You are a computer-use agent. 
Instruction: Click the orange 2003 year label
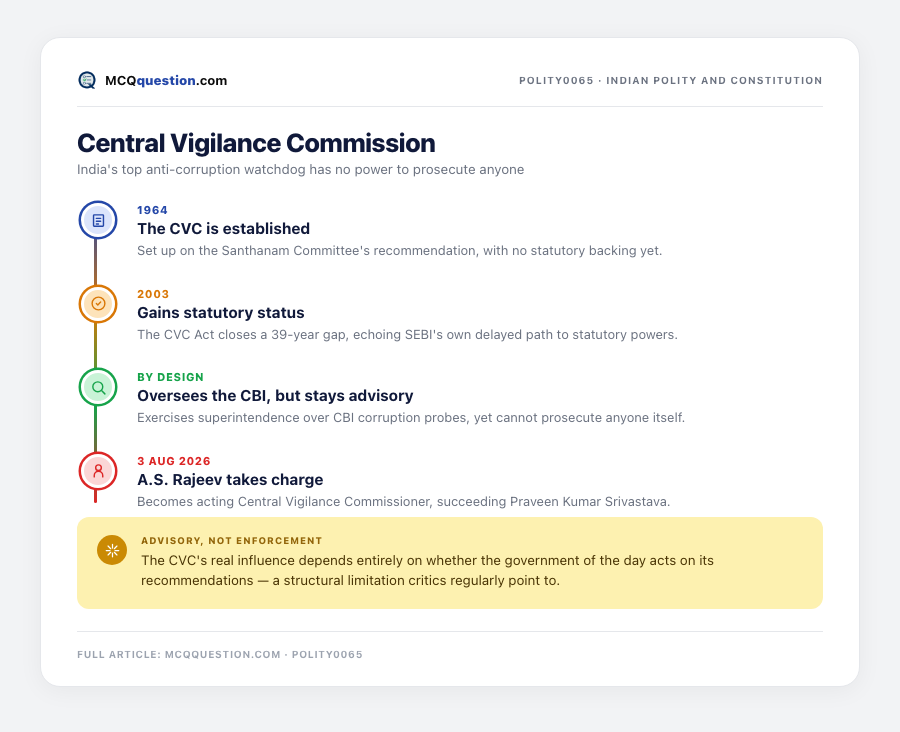pyautogui.click(x=153, y=294)
